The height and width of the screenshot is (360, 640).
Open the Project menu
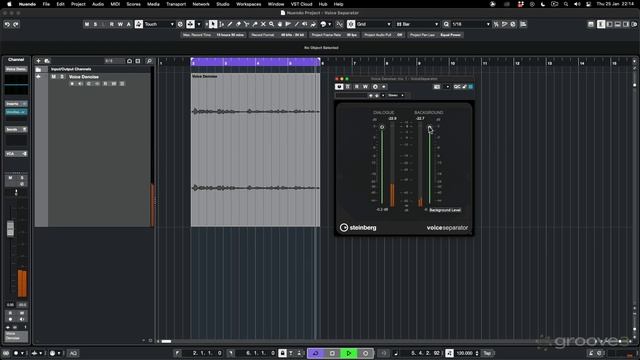[x=78, y=4]
